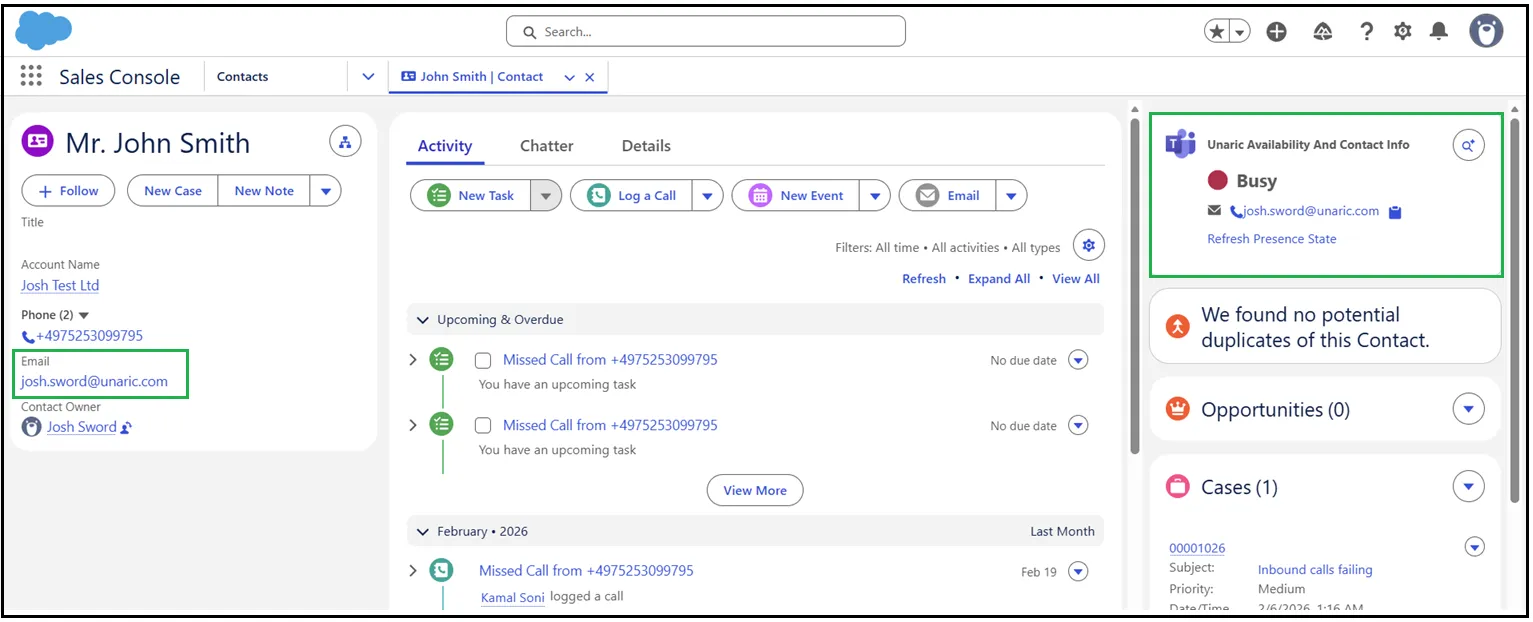This screenshot has width=1533, height=622.
Task: Click in the global Search field
Action: tap(706, 31)
